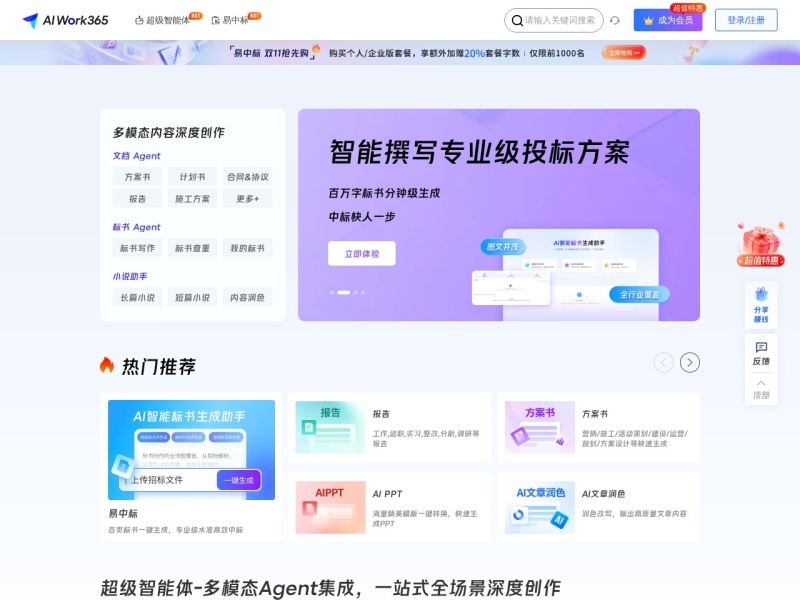Screen dimensions: 800x600
Task: Click the 文档 Agent heading
Action: 136,156
